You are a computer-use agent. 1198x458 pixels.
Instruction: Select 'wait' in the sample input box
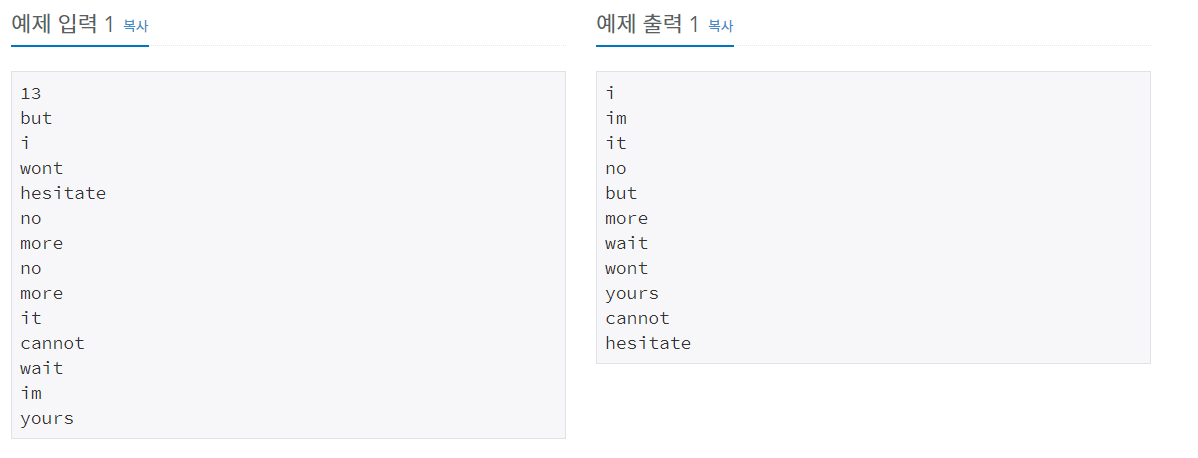(41, 369)
